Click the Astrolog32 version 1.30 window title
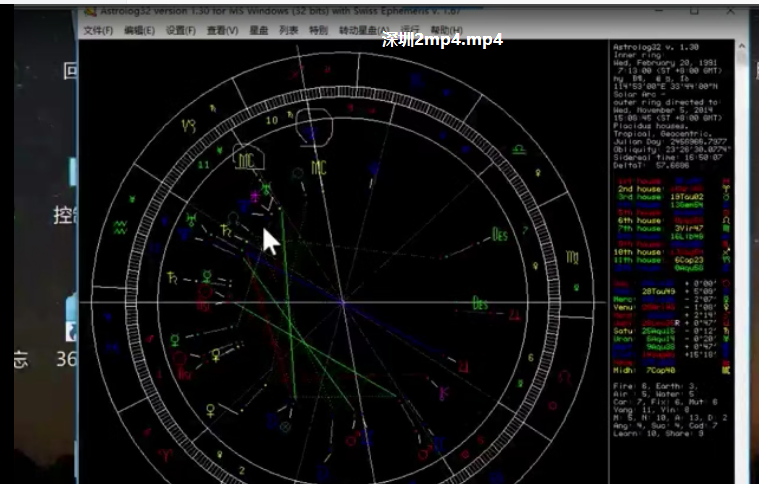Image resolution: width=759 pixels, height=484 pixels. 280,11
